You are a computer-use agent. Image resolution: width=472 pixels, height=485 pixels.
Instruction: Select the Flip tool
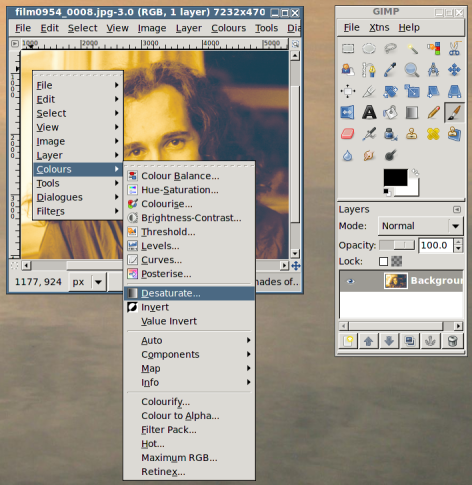pyautogui.click(x=348, y=113)
